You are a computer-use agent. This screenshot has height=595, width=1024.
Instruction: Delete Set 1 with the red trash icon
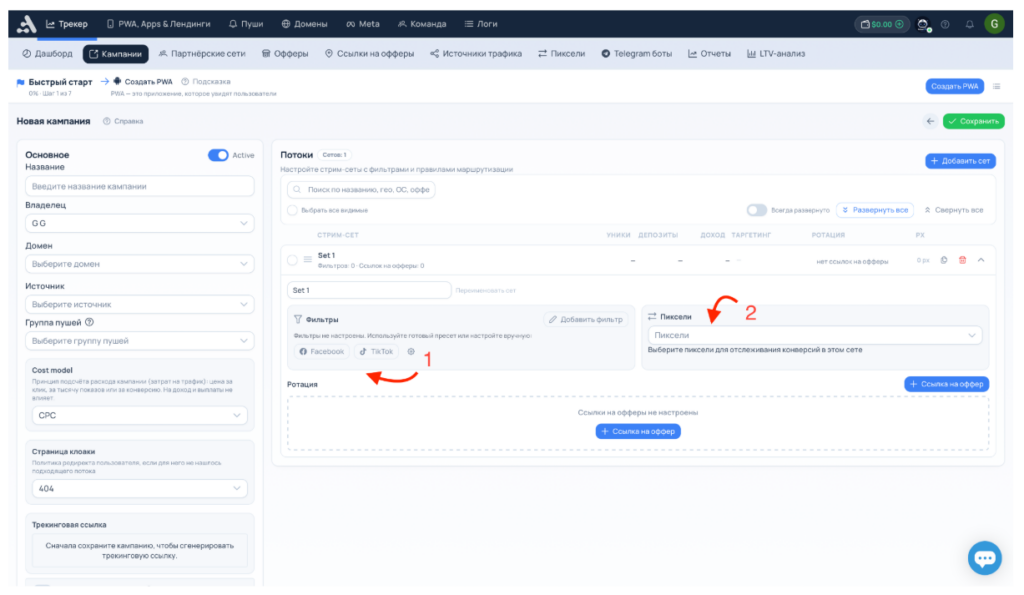pos(962,260)
